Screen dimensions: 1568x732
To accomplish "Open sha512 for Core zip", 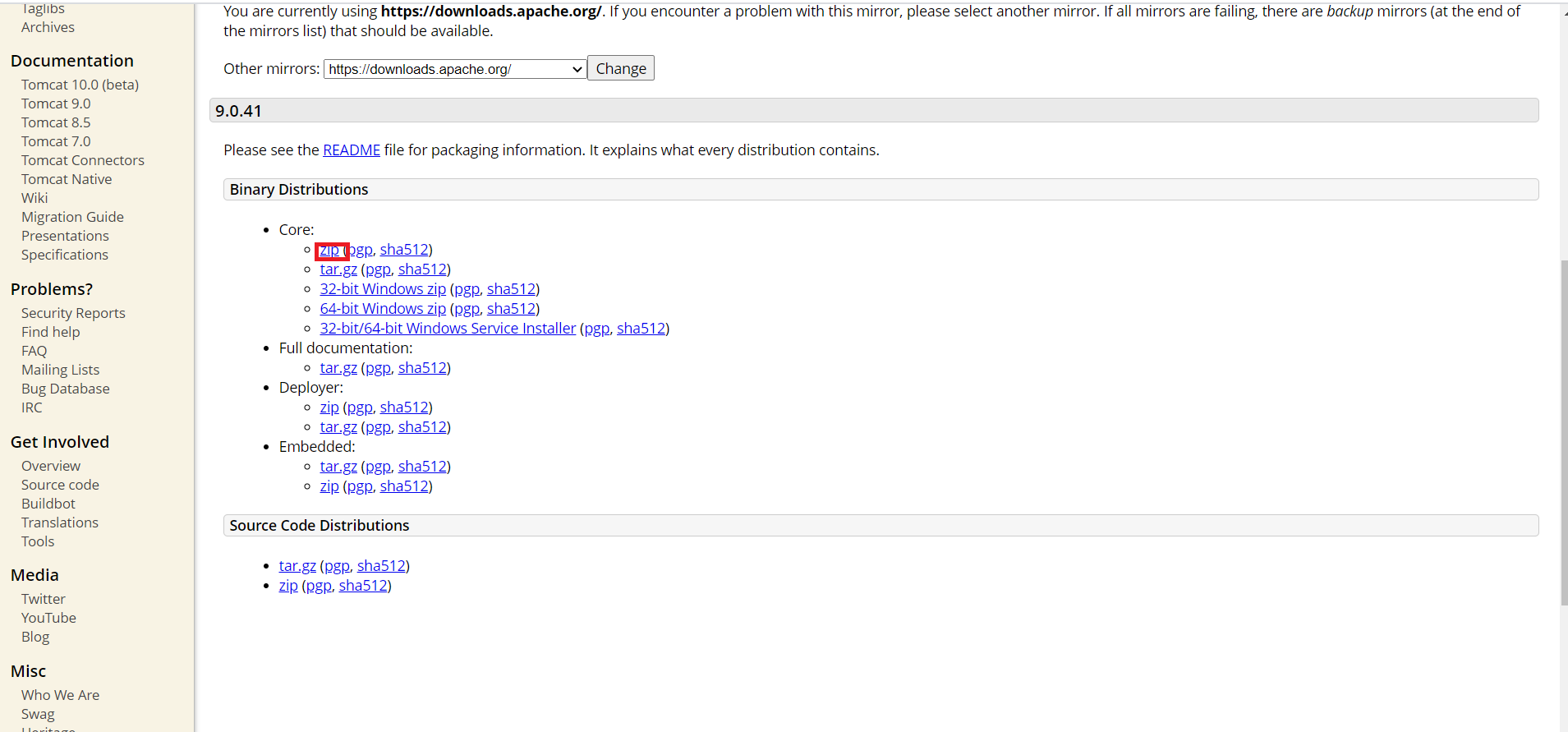I will (404, 250).
